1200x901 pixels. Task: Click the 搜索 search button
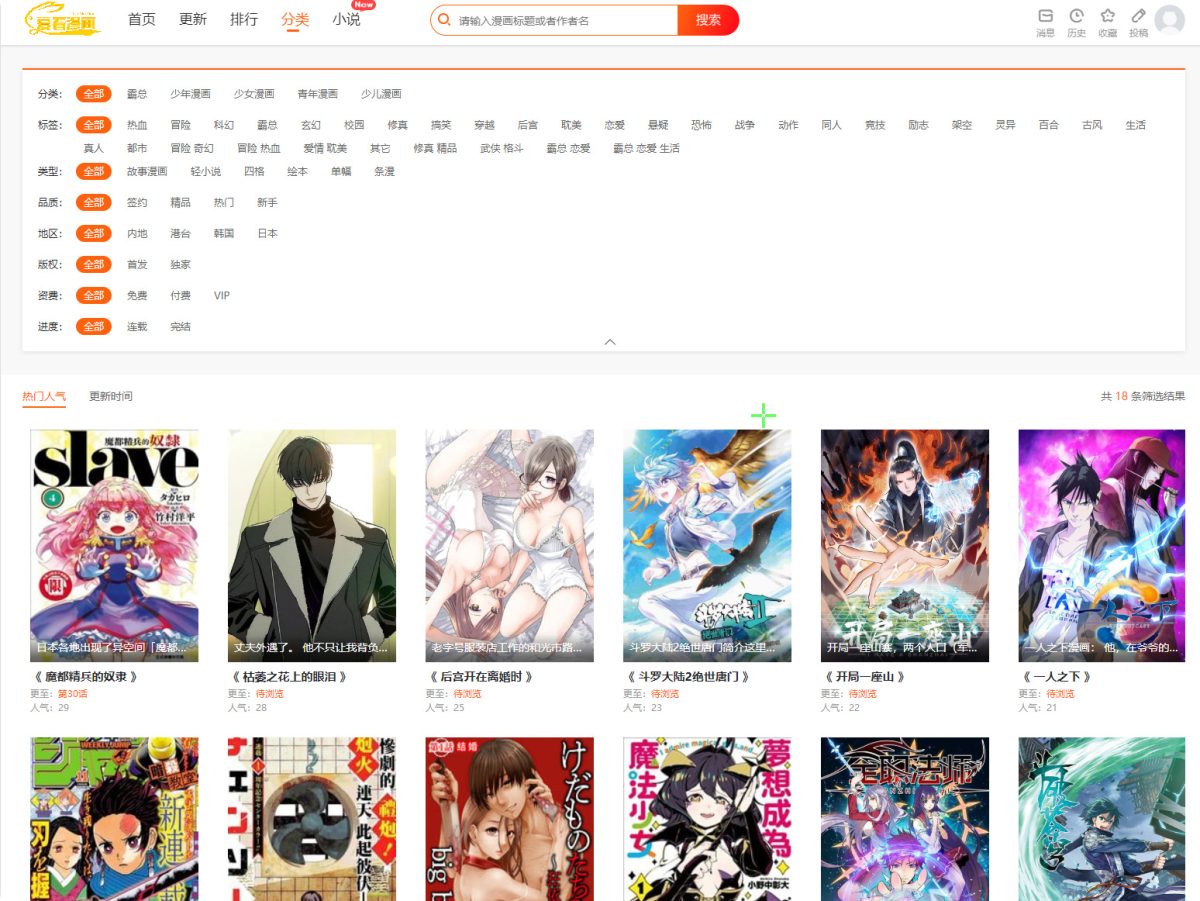pos(708,20)
